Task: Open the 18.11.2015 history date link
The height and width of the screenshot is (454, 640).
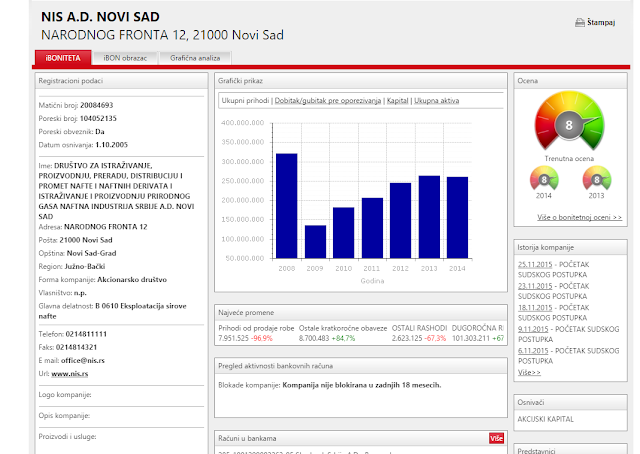Action: coord(535,308)
